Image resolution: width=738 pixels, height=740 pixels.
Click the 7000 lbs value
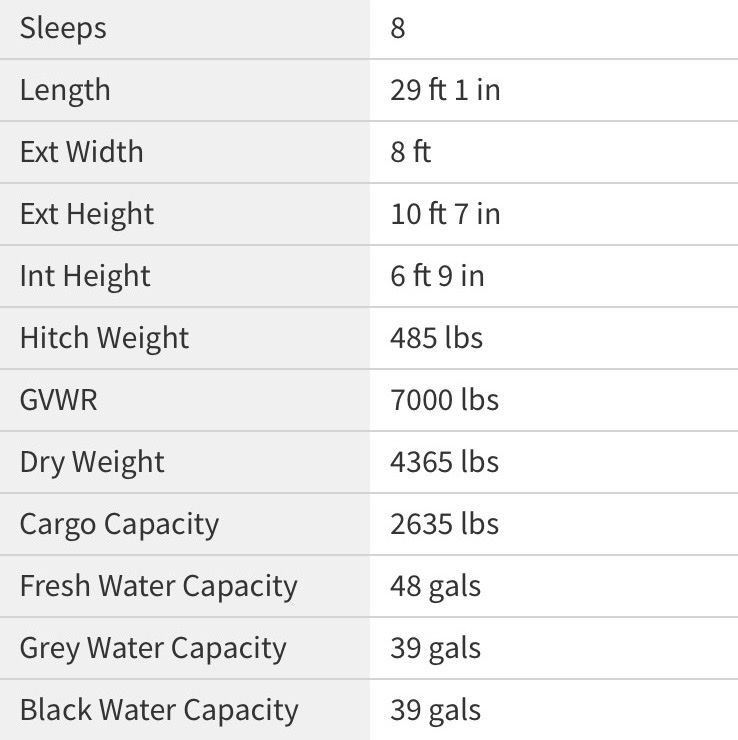coord(444,400)
